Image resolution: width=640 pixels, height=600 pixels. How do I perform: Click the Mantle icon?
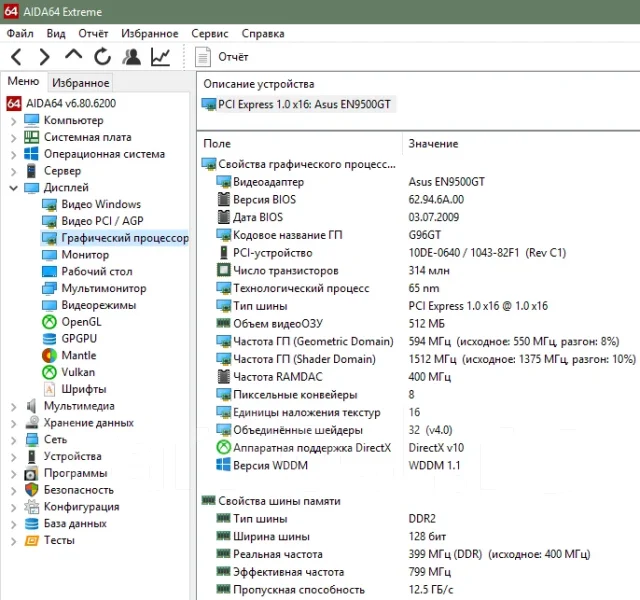click(49, 356)
